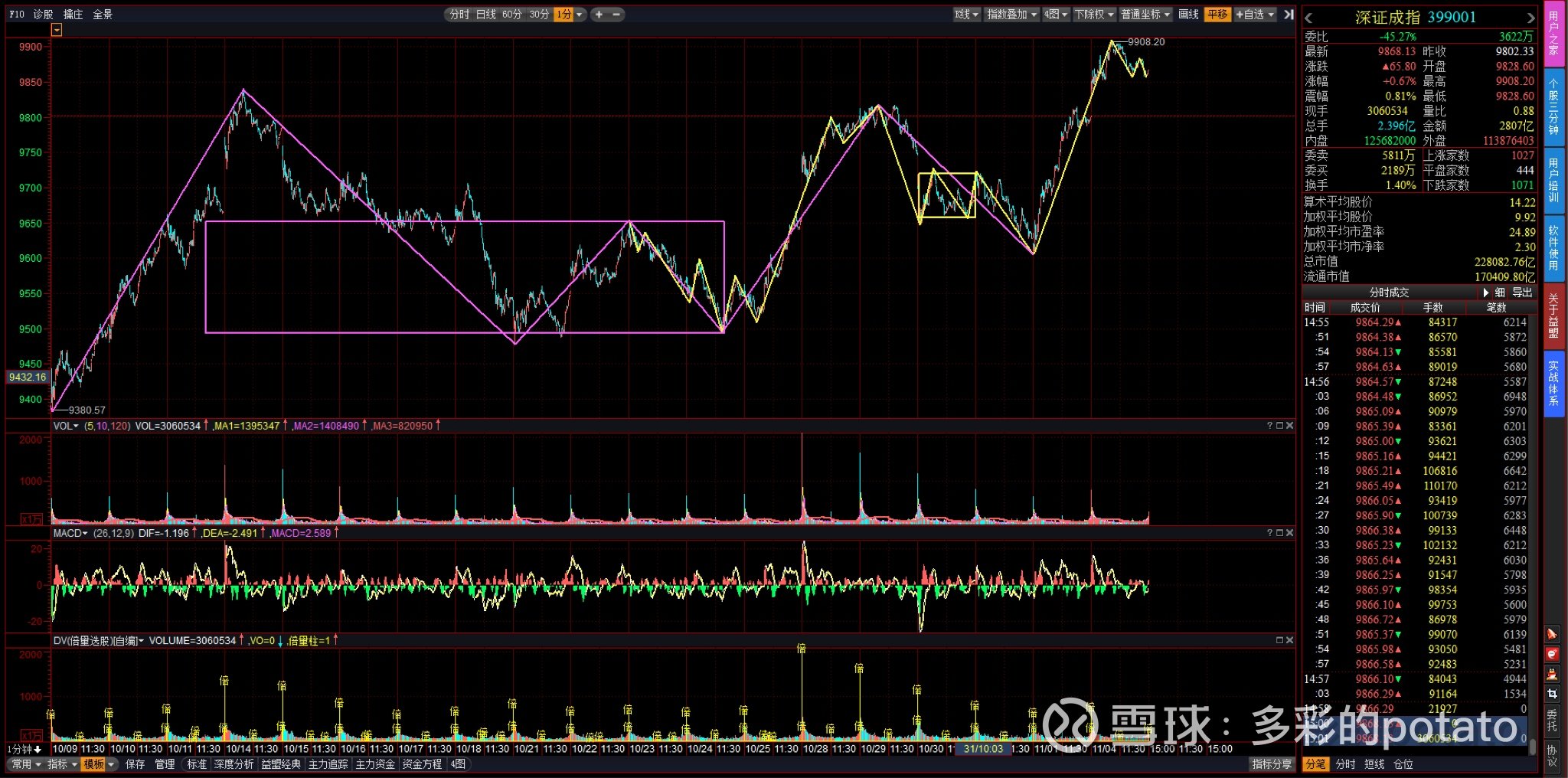Zoom out chart with minus button
The width and height of the screenshot is (1568, 778).
coord(616,15)
